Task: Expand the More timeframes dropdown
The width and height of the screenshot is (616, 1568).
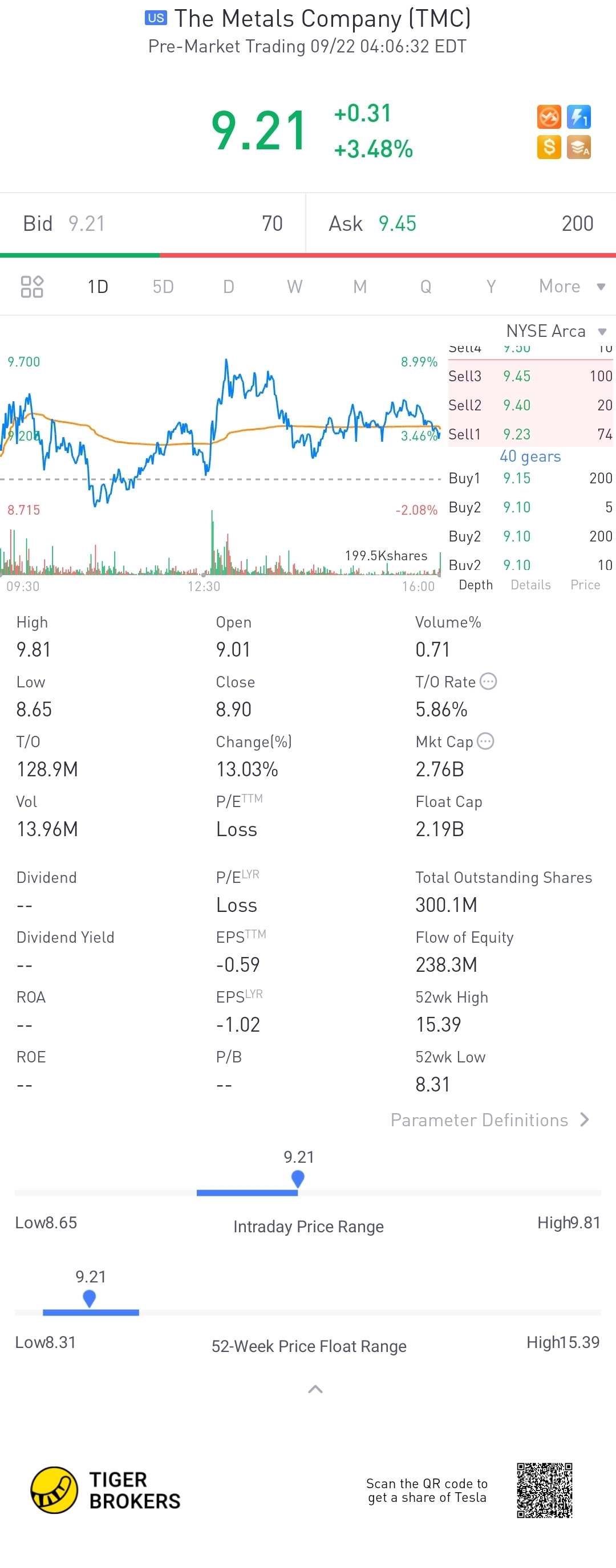Action: pos(571,286)
